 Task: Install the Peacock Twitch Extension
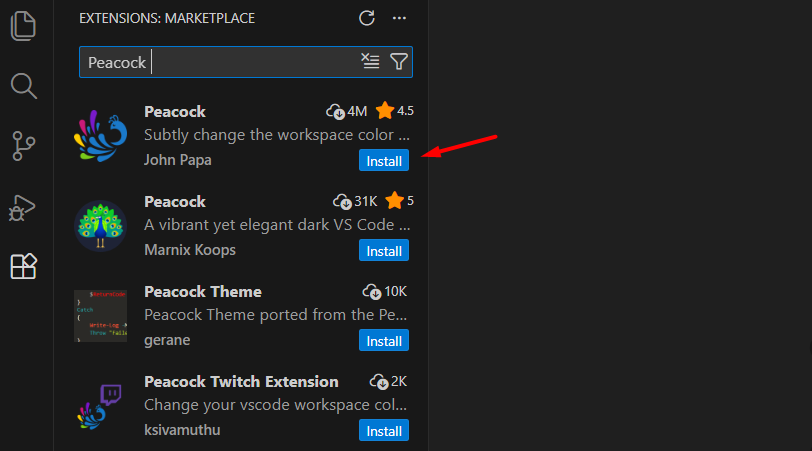(384, 431)
